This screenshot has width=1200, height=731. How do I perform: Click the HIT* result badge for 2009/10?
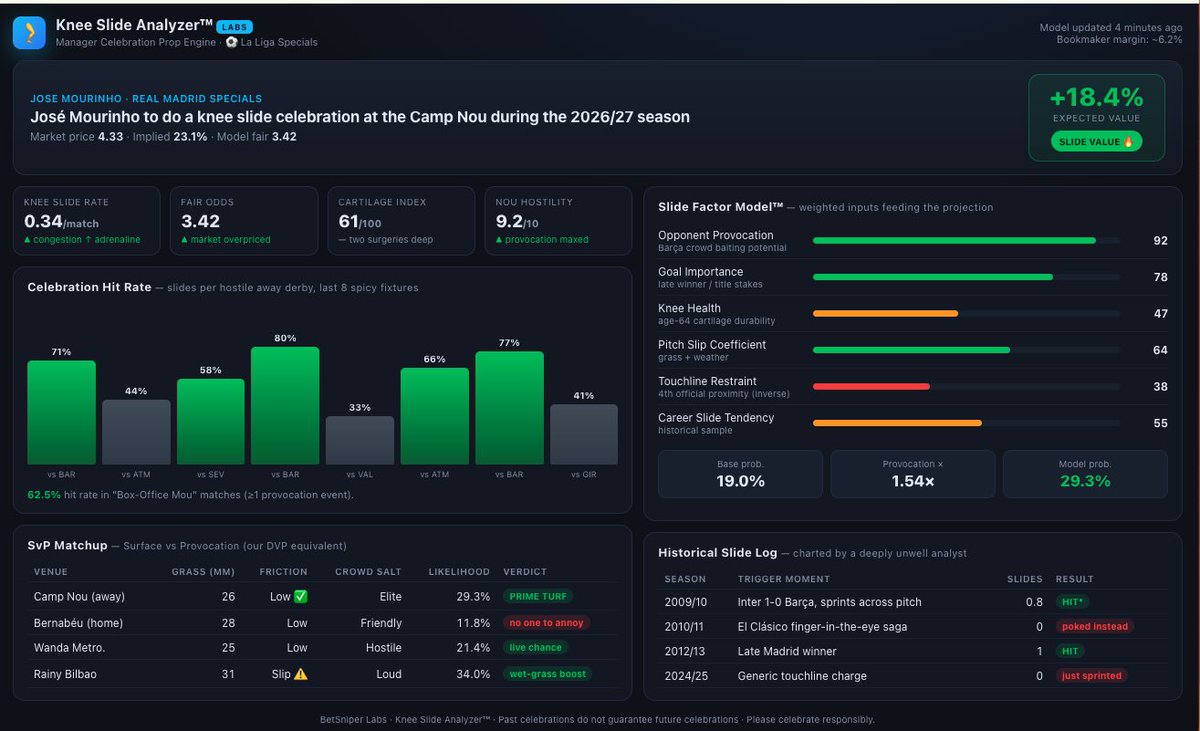coord(1071,602)
